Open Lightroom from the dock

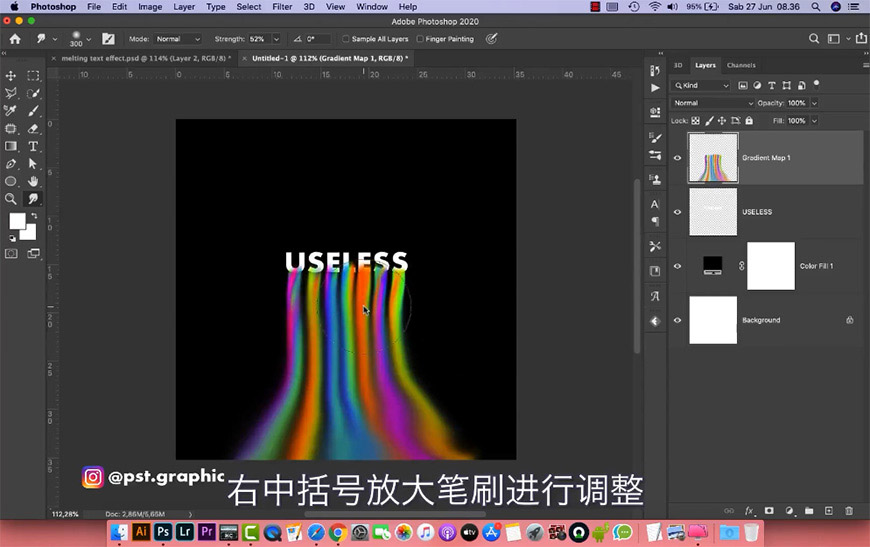point(185,533)
